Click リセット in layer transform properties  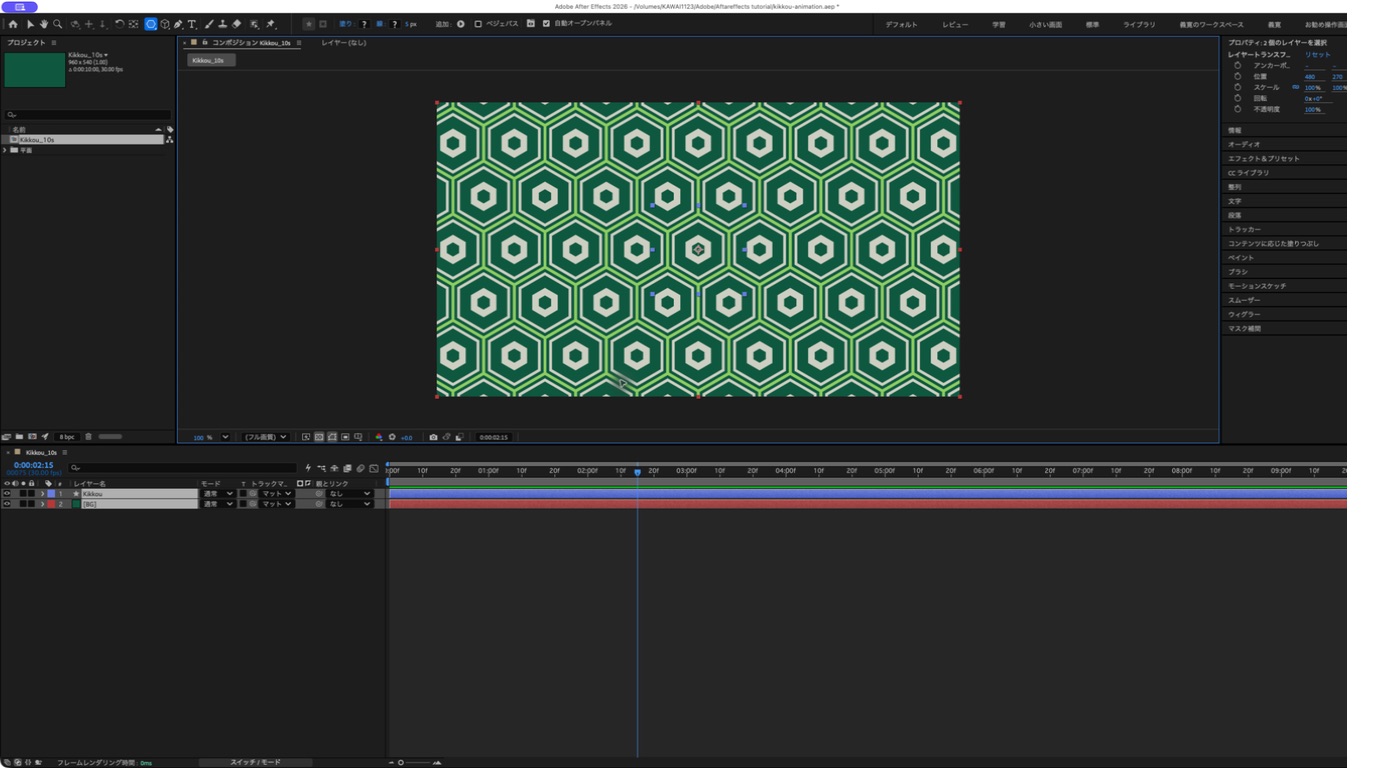[x=1317, y=55]
